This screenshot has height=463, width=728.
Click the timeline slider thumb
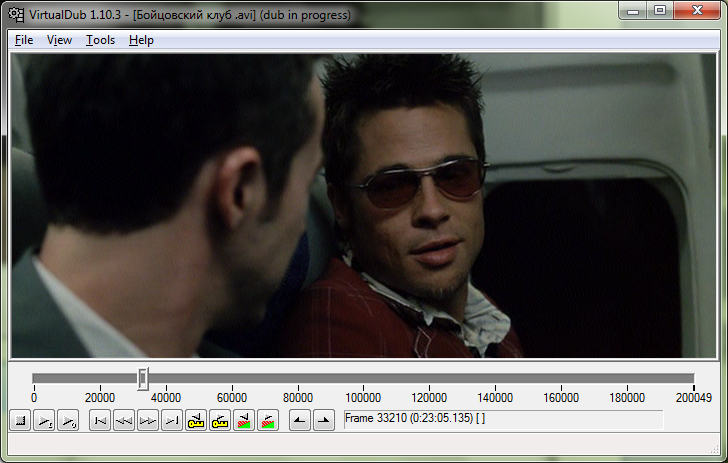143,378
